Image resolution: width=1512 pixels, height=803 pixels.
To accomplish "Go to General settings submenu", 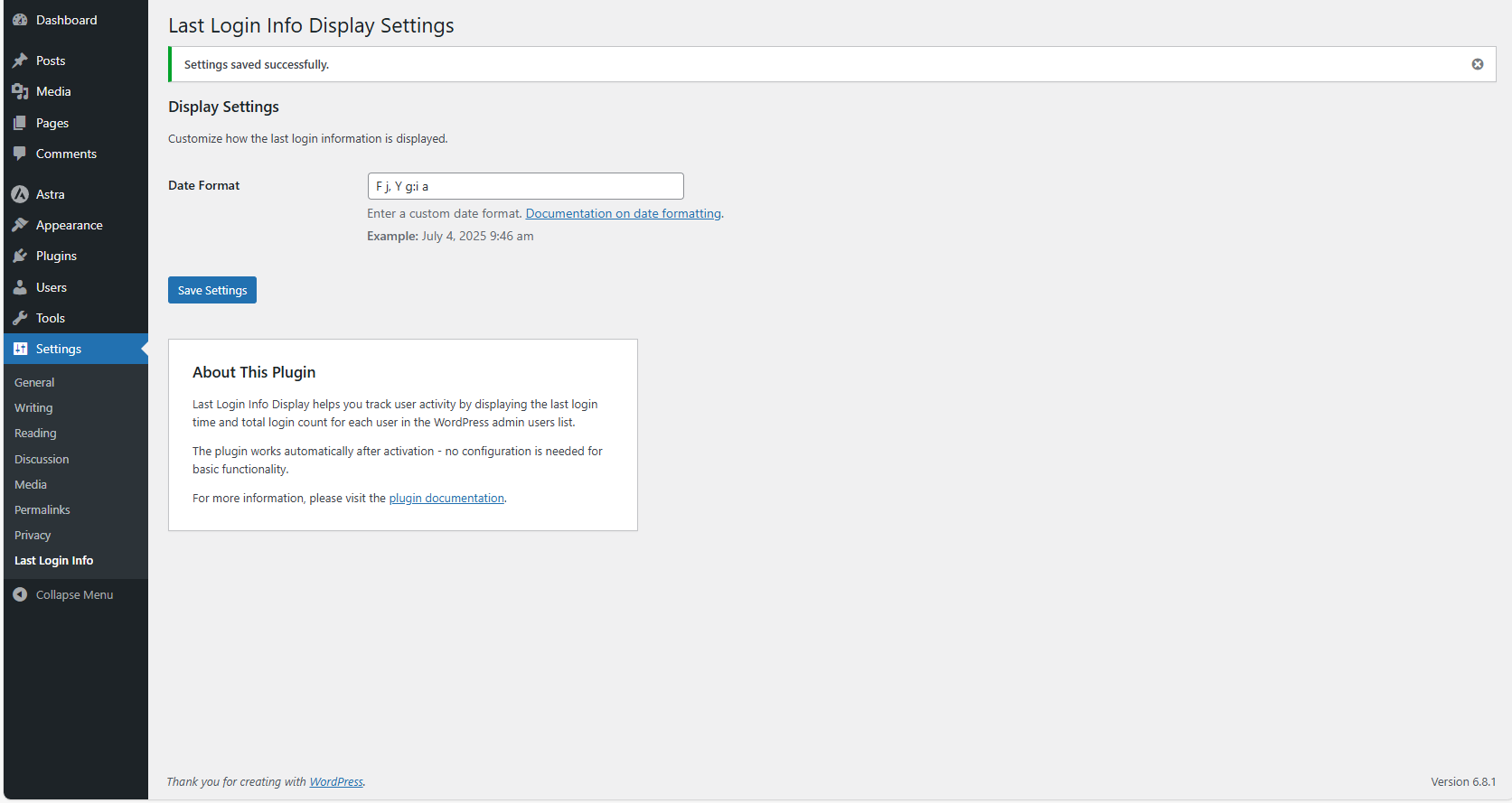I will point(34,383).
